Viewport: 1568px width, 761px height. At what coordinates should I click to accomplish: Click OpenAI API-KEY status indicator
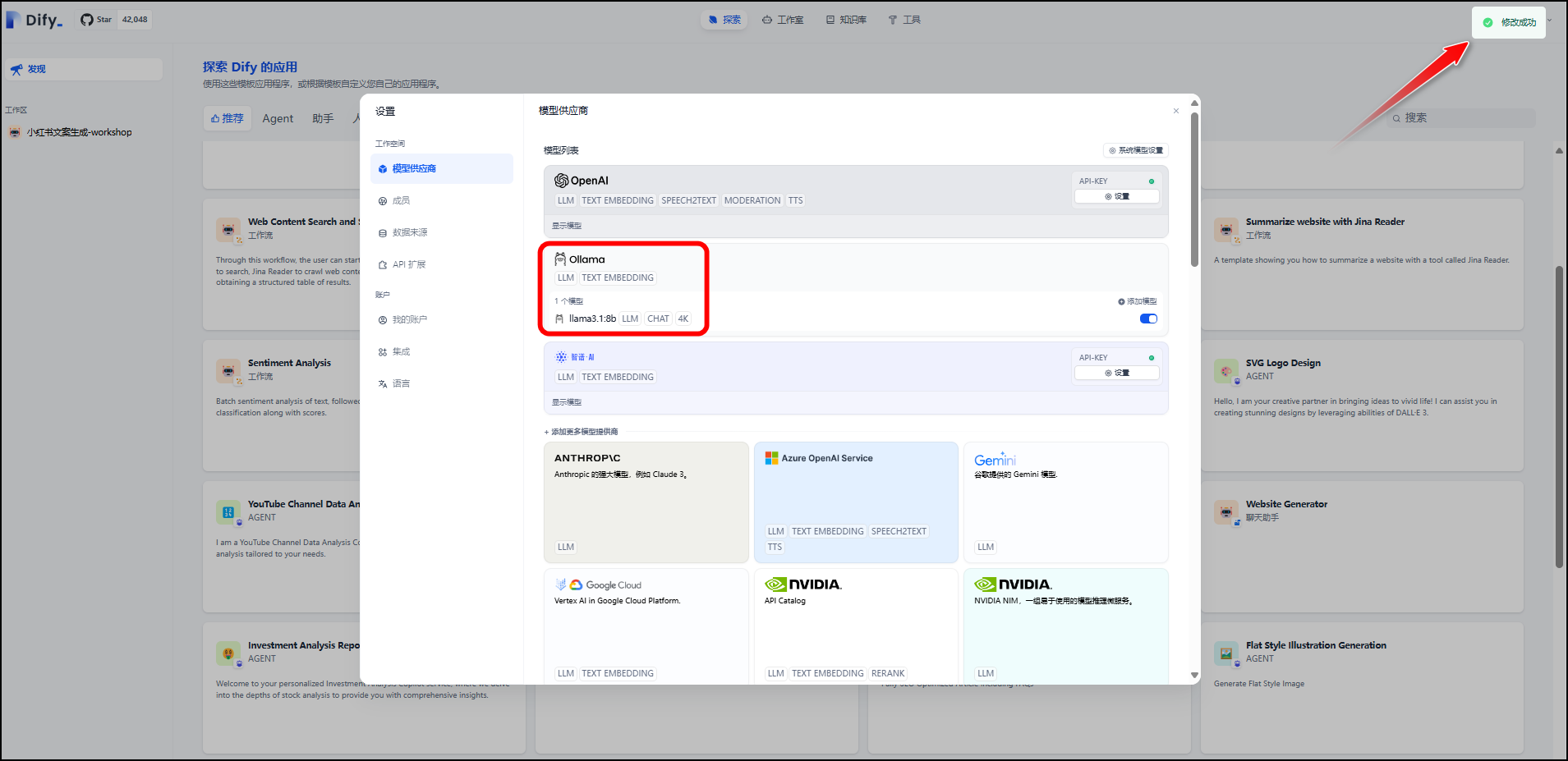click(1152, 181)
